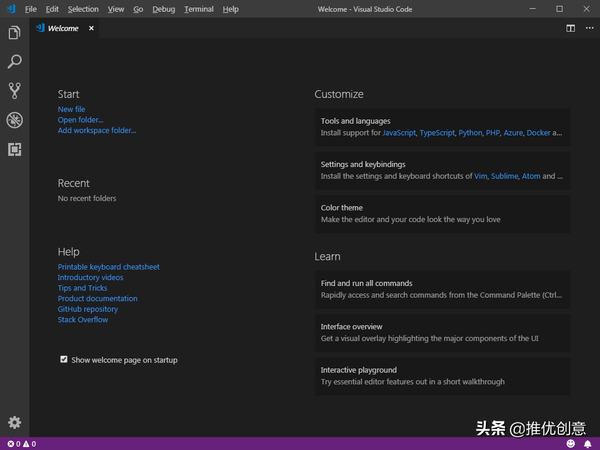Click the Tools and languages heading
600x450 pixels.
(x=355, y=121)
